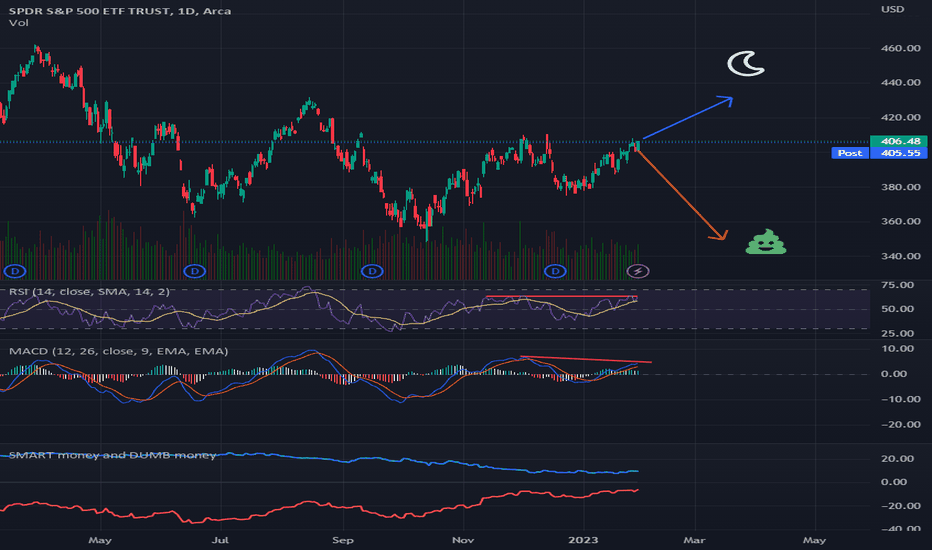Click 50.00 on the RSI scale
The image size is (932, 550).
point(898,309)
